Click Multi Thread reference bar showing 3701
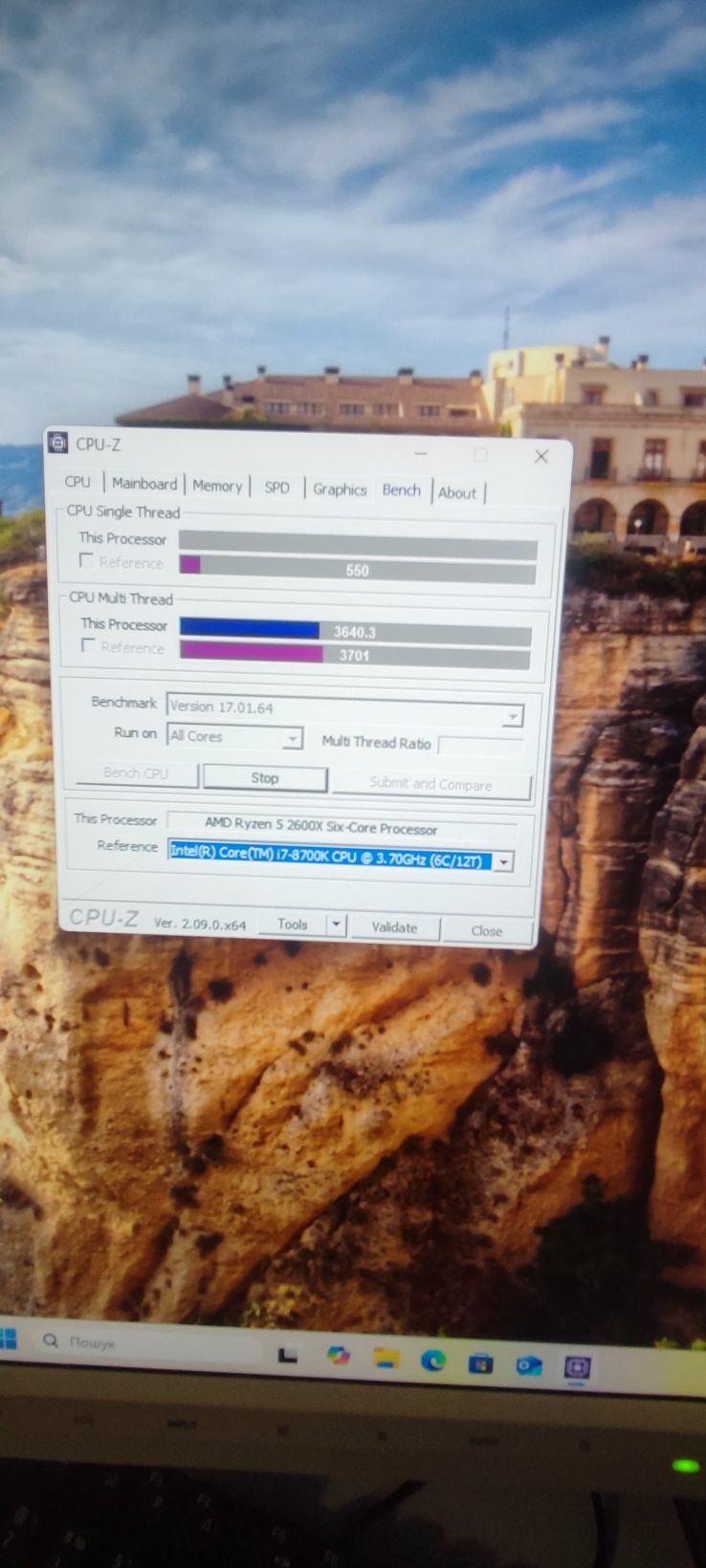Viewport: 706px width, 1568px height. (x=354, y=655)
